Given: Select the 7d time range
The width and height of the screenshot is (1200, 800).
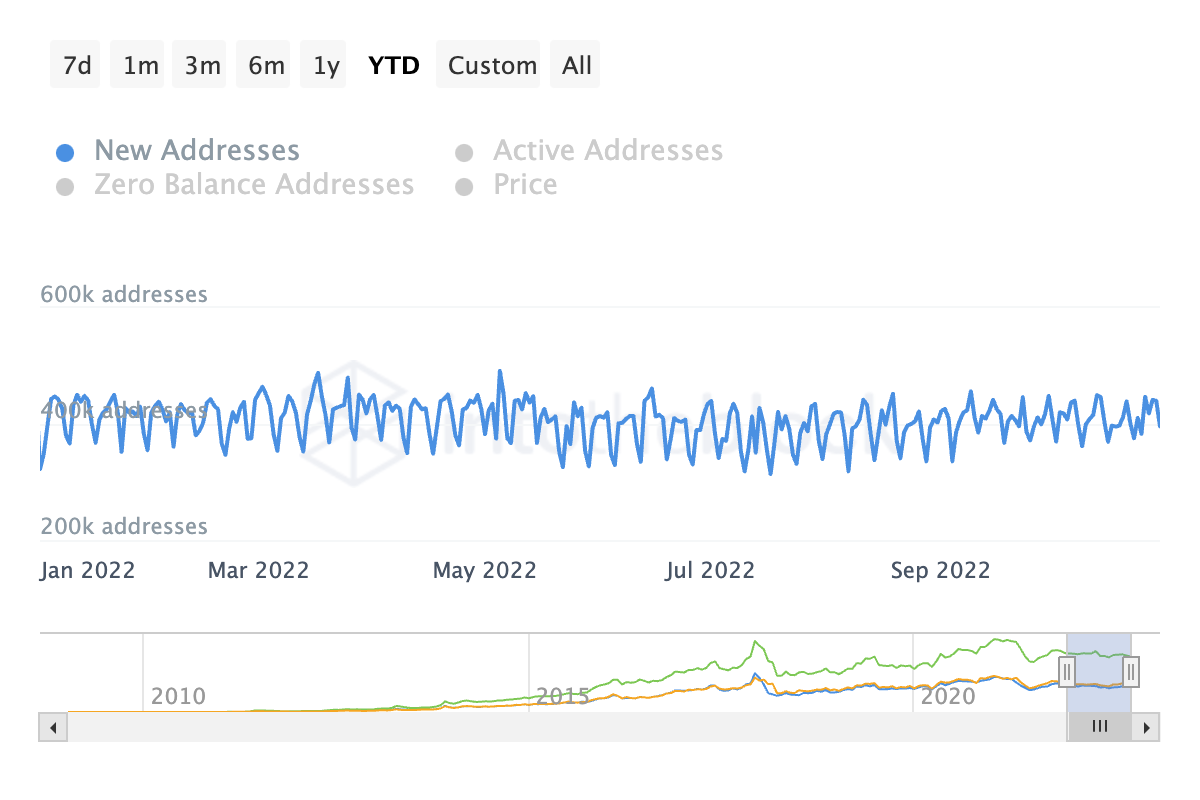Looking at the screenshot, I should [77, 65].
